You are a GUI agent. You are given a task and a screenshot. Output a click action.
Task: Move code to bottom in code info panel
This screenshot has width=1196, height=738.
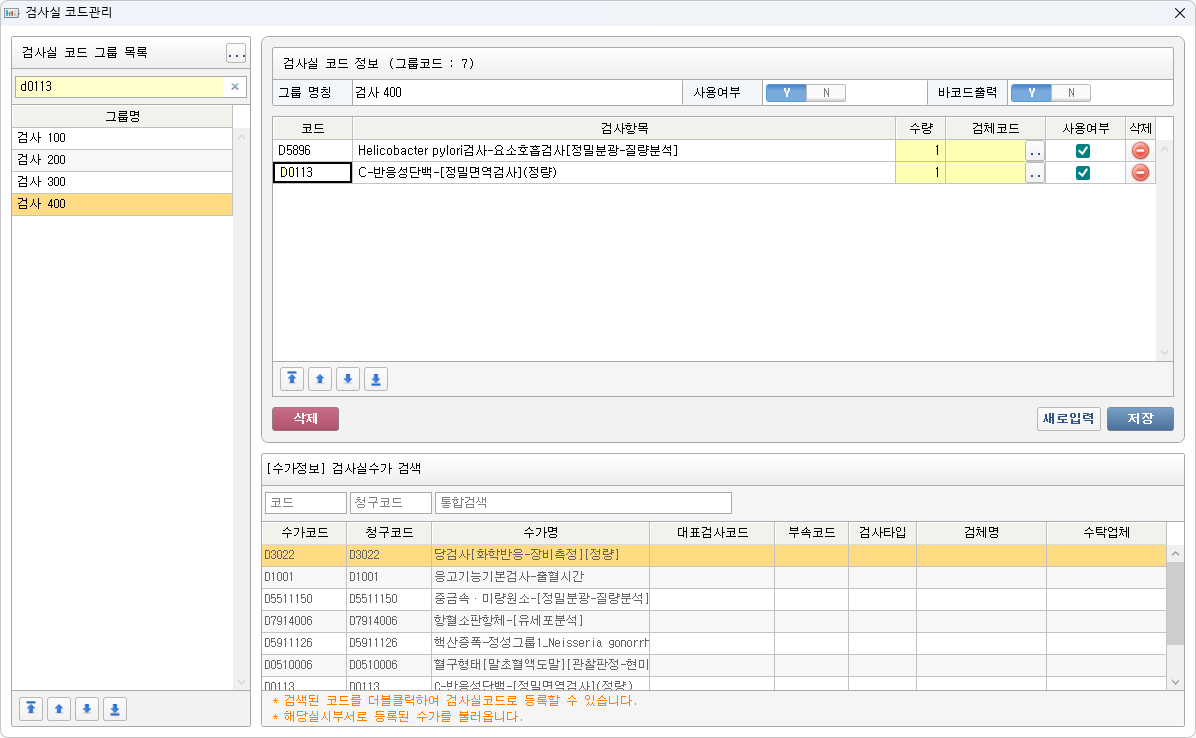coord(376,379)
